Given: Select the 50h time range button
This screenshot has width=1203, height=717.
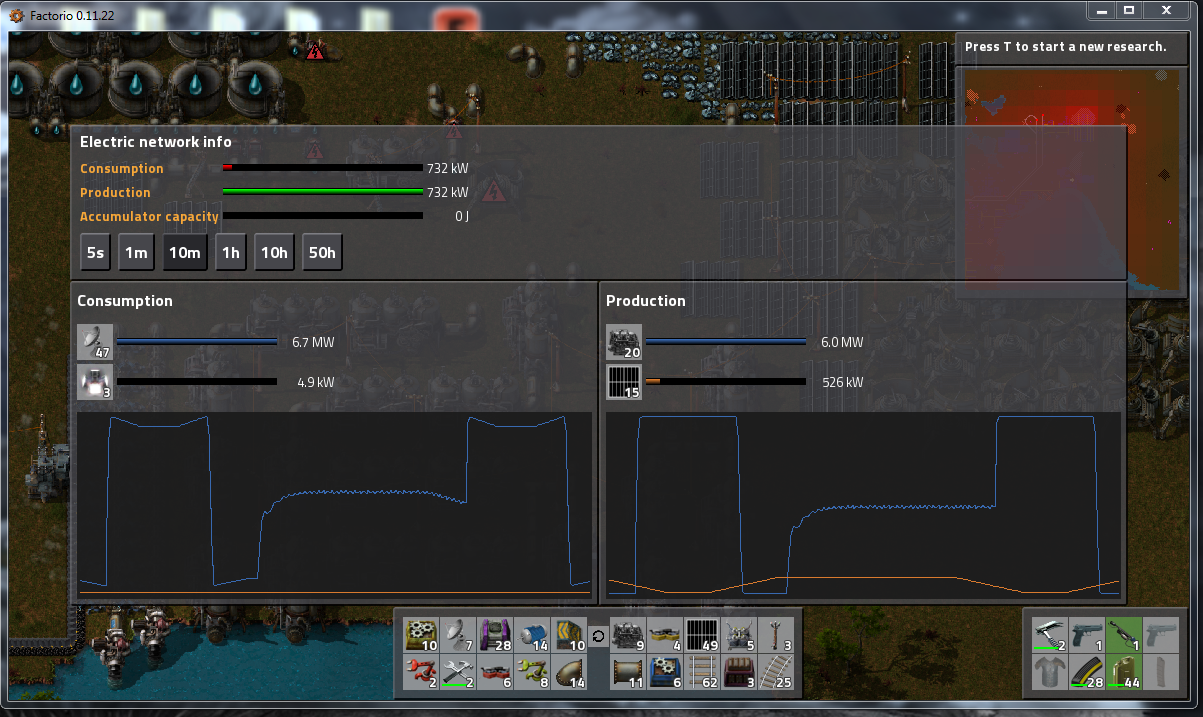Looking at the screenshot, I should 322,253.
